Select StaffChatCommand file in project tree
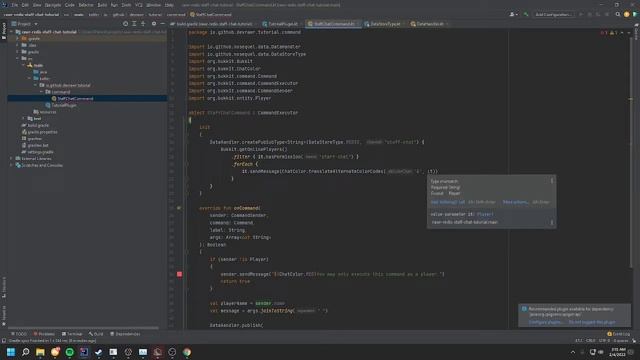 point(73,98)
